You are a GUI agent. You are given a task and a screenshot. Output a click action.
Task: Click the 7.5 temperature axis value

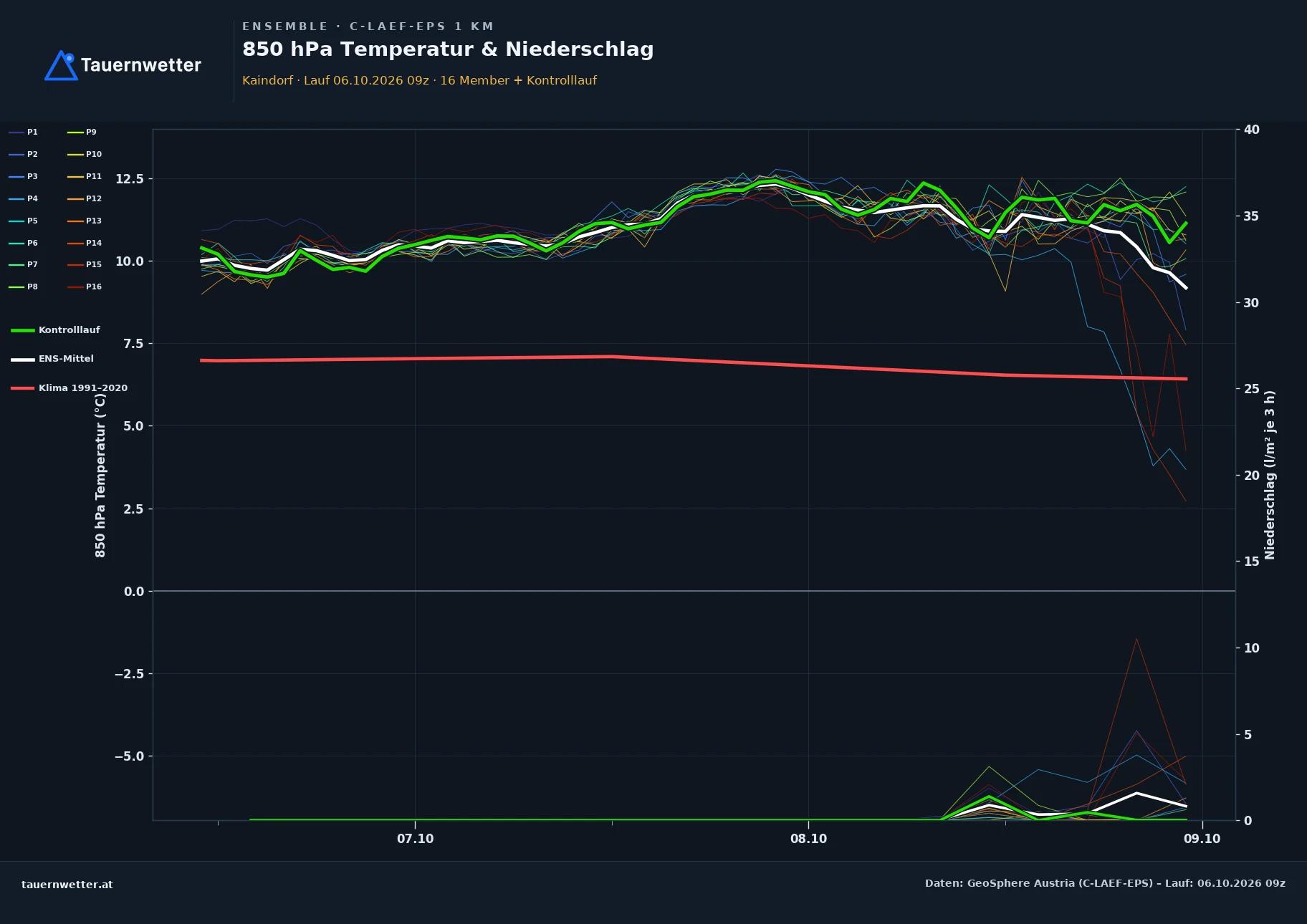click(x=133, y=344)
